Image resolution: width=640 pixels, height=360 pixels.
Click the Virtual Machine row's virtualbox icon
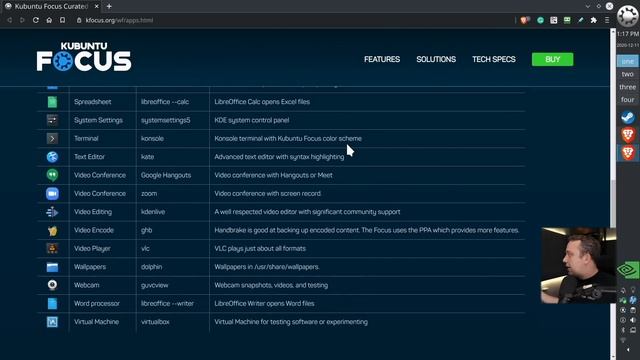point(52,322)
